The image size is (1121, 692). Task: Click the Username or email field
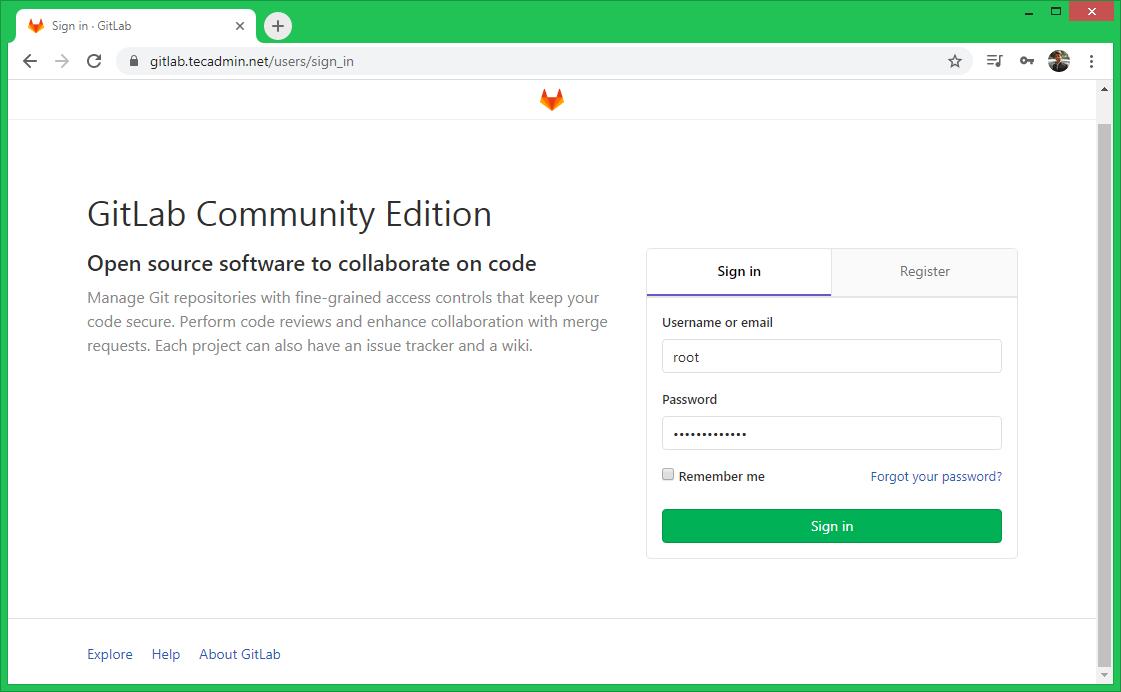tap(831, 356)
